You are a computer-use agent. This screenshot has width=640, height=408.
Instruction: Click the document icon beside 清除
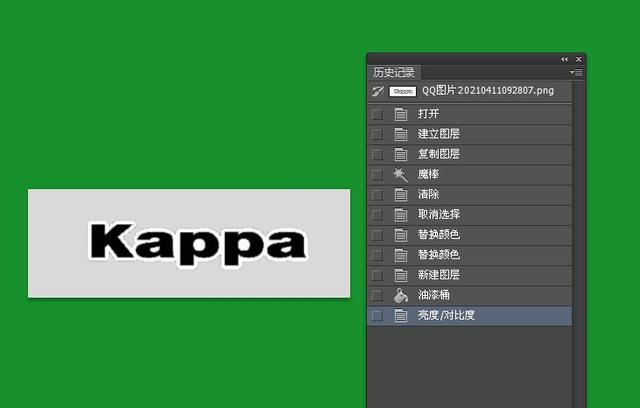pyautogui.click(x=401, y=195)
